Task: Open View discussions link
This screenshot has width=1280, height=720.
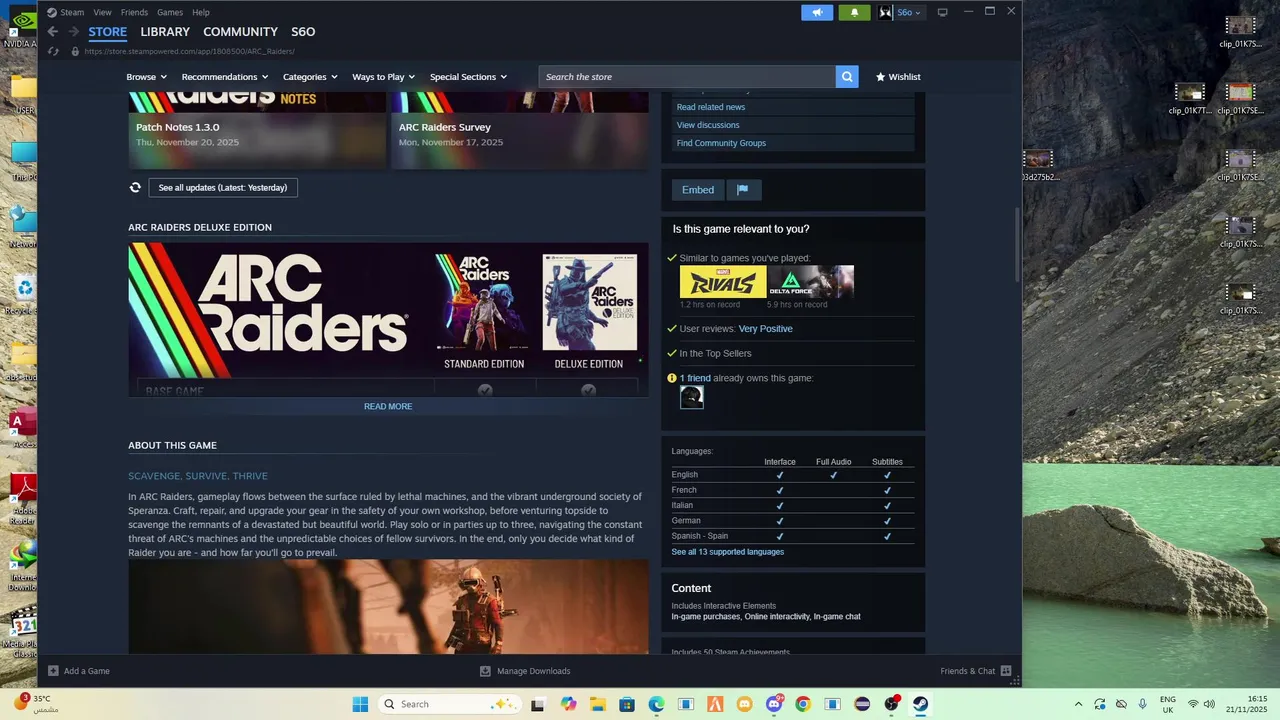Action: tap(708, 125)
